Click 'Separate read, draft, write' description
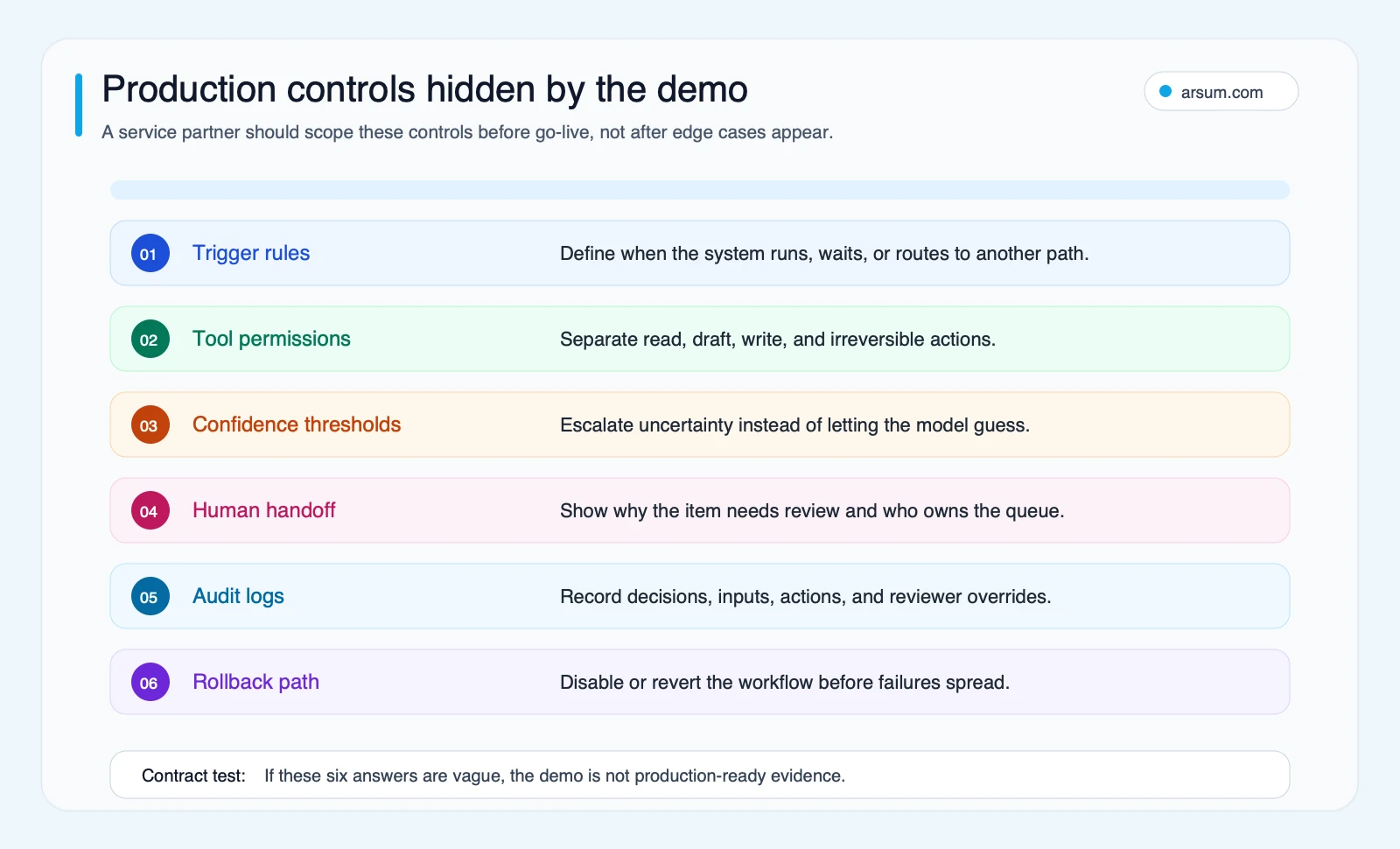 click(x=778, y=340)
